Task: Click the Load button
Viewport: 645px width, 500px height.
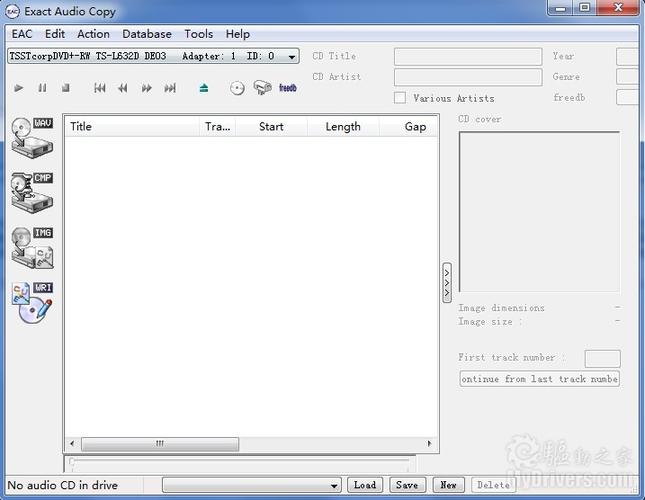Action: click(x=365, y=485)
